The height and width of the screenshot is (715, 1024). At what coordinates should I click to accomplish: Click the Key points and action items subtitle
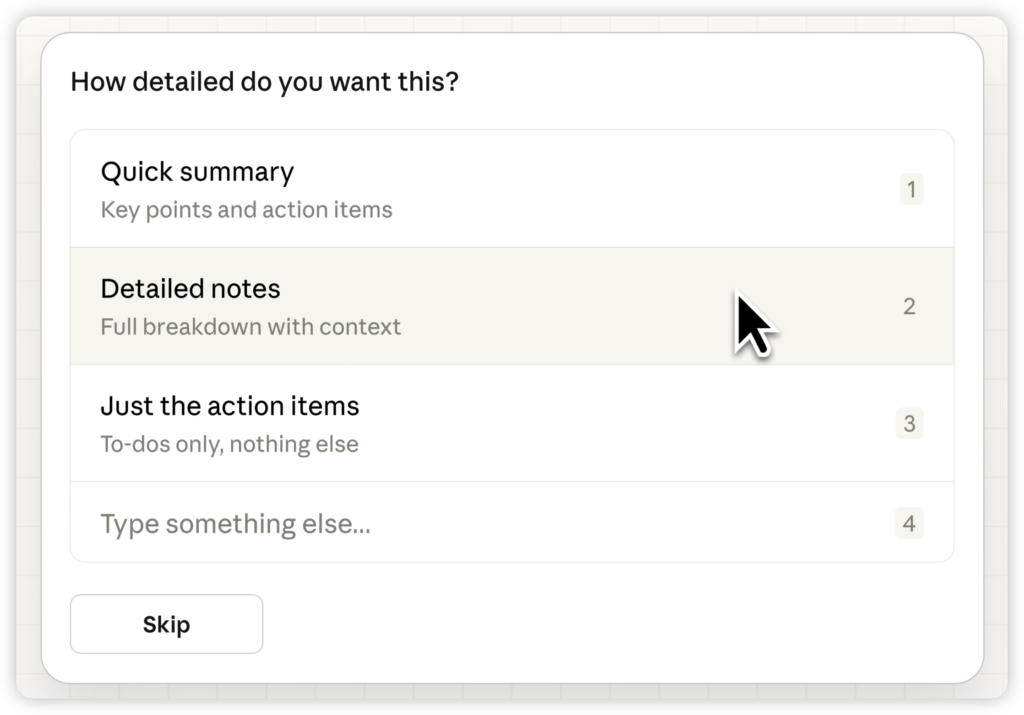point(246,210)
